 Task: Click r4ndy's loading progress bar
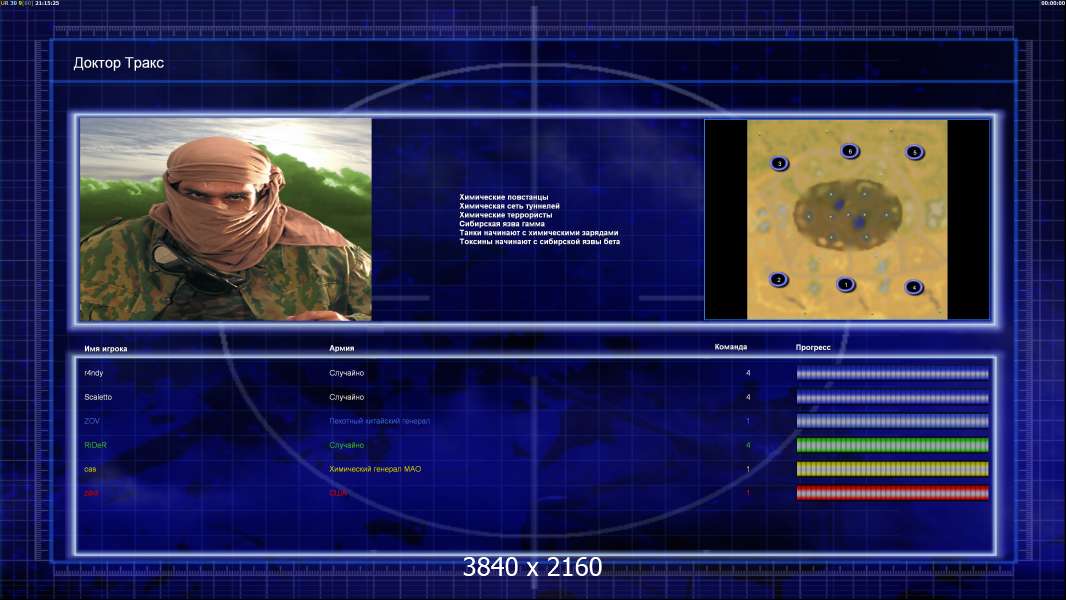click(x=892, y=373)
